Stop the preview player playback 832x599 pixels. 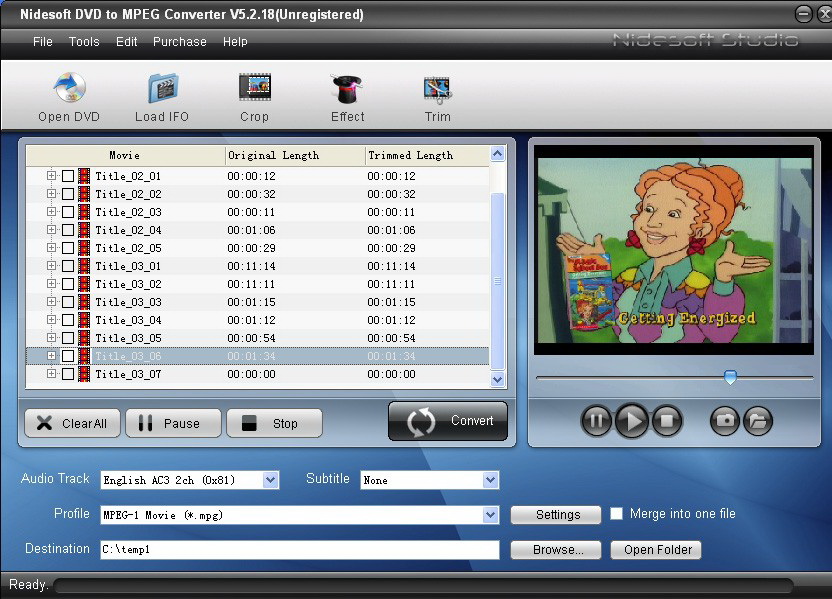click(667, 421)
